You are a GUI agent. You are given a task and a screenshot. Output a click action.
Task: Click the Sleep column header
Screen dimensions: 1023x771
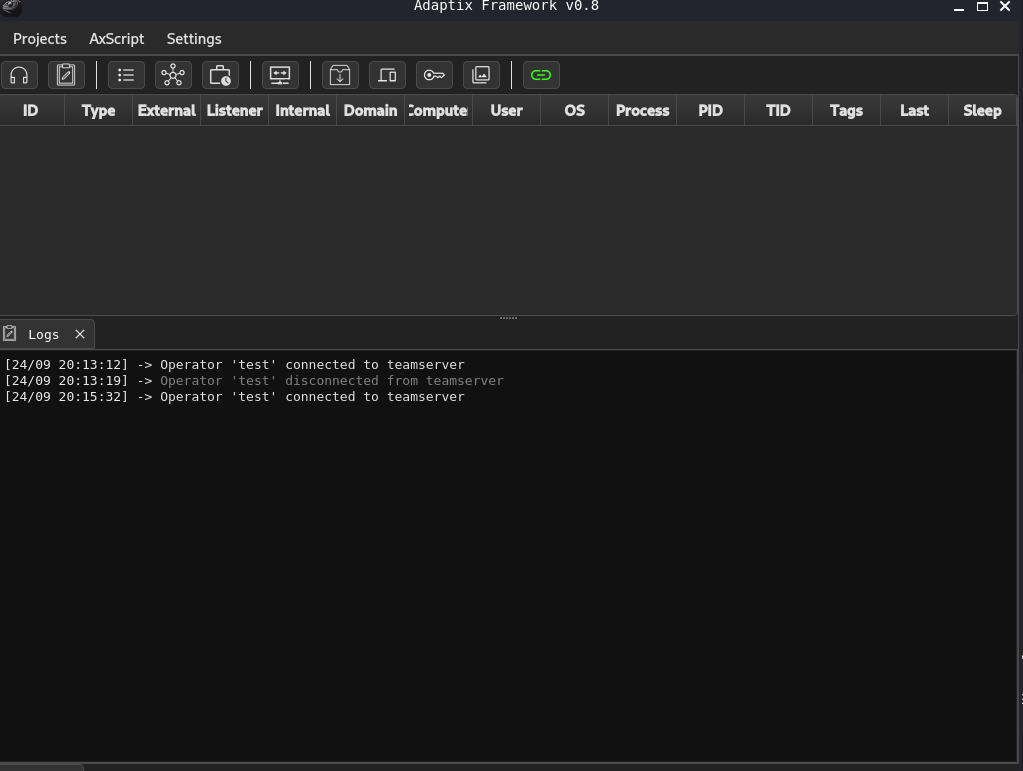pos(982,111)
